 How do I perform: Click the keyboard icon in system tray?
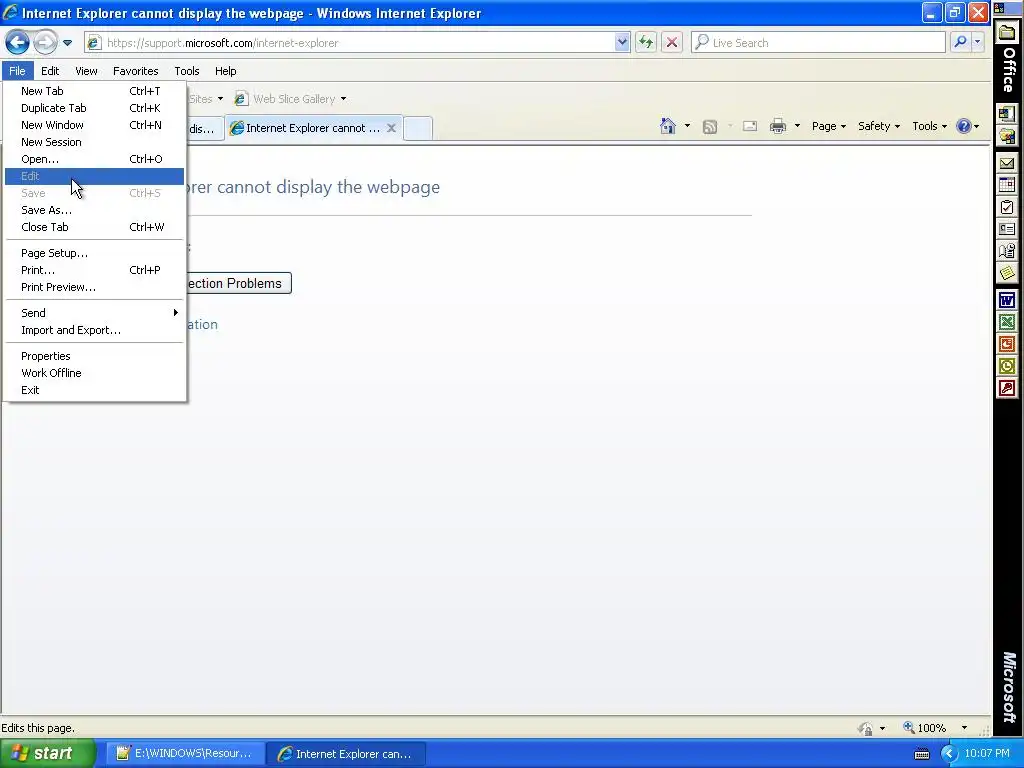(921, 754)
